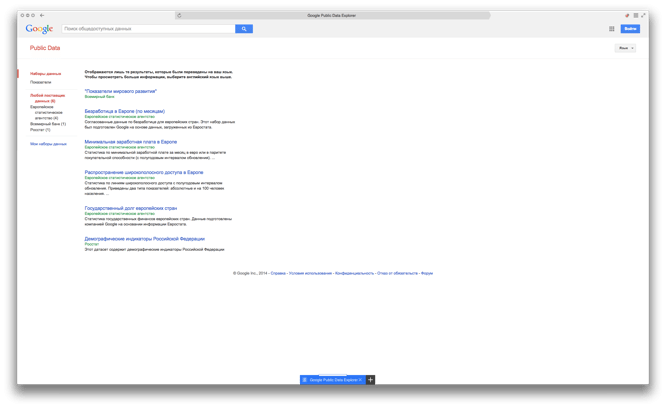Viewport: 666px width, 408px height.
Task: Click the address bar showing Google Public Data Explorer
Action: (332, 15)
